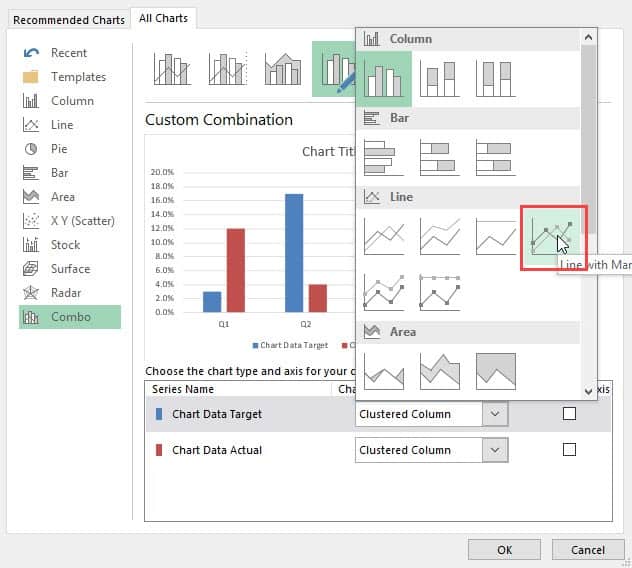Click Chart Data Target legend entry
Screen dimensions: 632x568
(x=290, y=345)
